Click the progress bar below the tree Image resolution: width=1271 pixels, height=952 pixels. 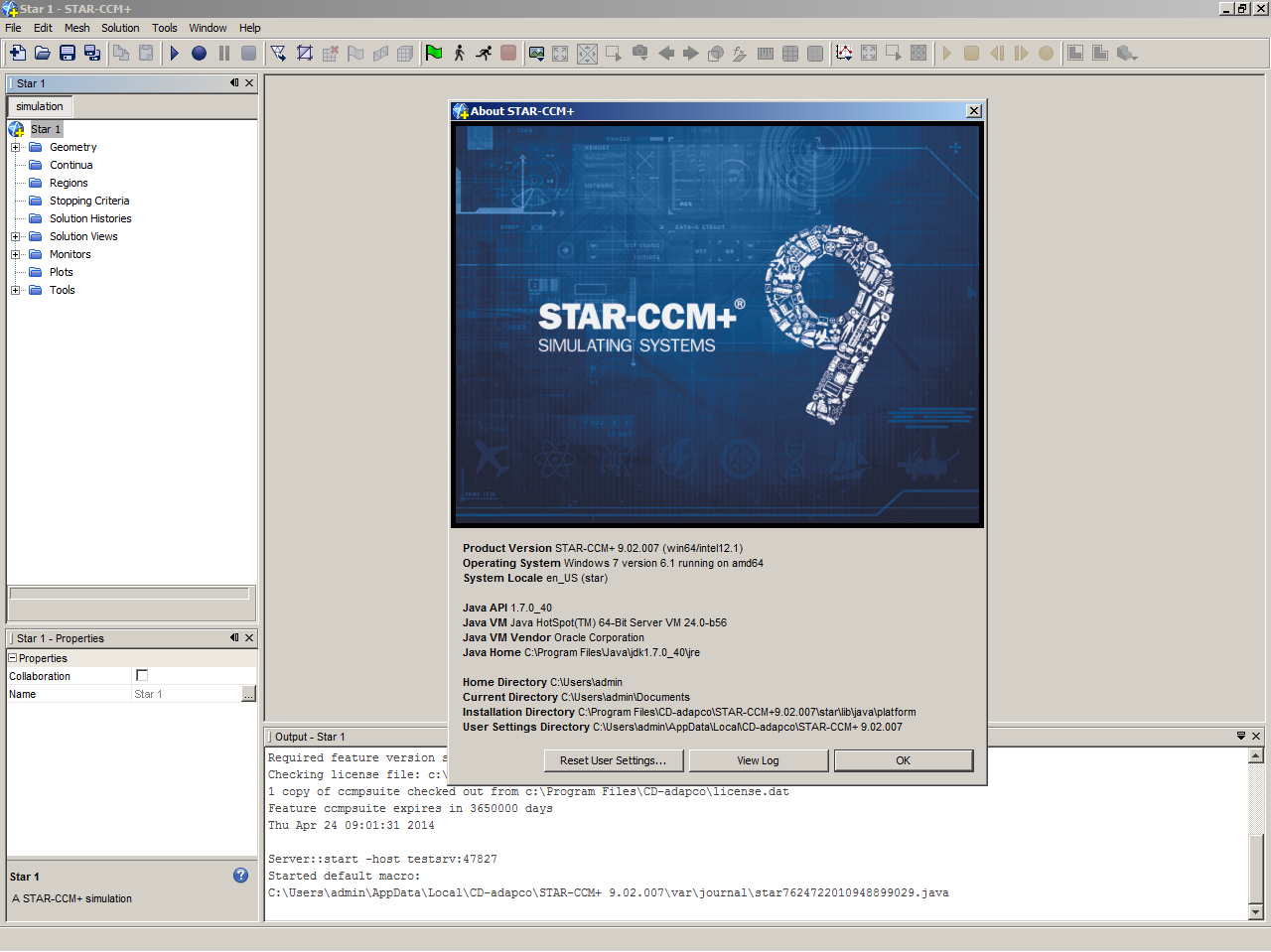[x=129, y=594]
